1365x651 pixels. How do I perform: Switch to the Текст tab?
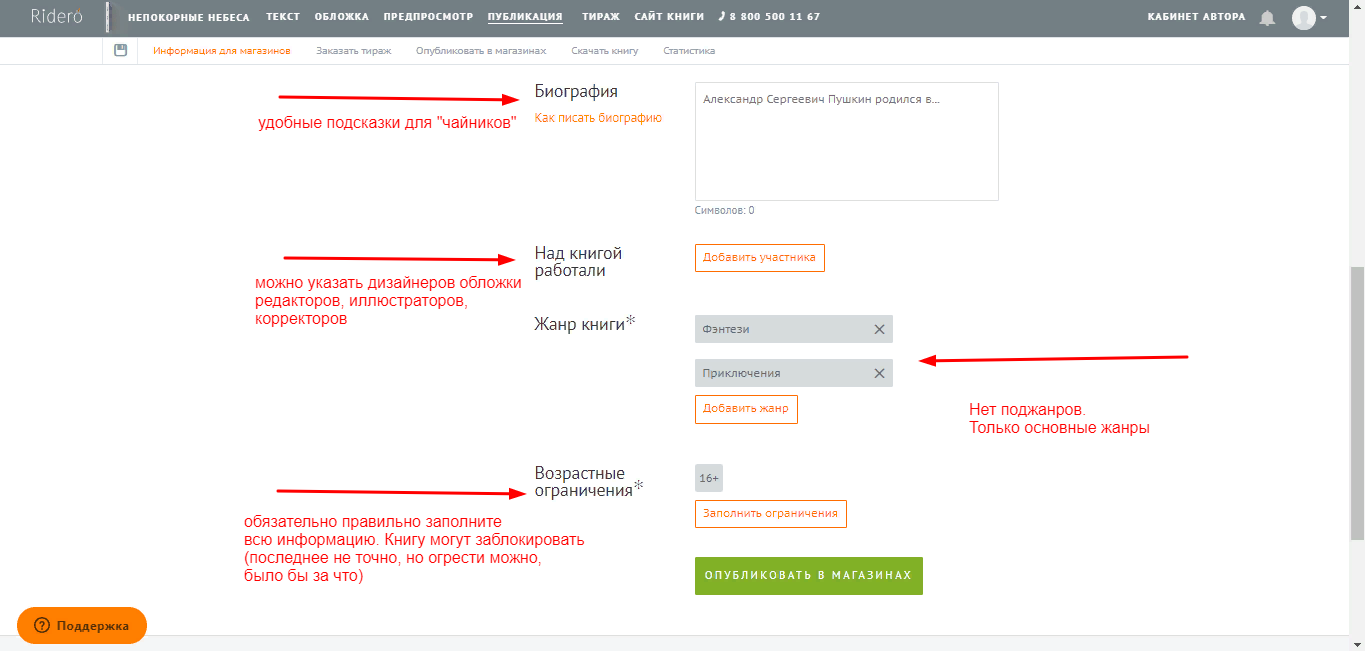tap(283, 17)
